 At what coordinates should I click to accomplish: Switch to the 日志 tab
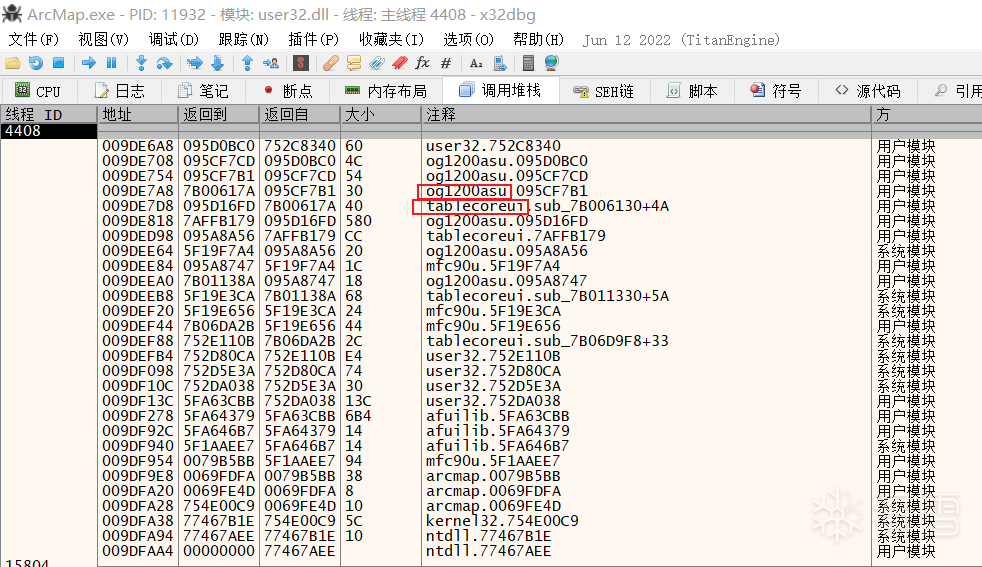(x=120, y=91)
